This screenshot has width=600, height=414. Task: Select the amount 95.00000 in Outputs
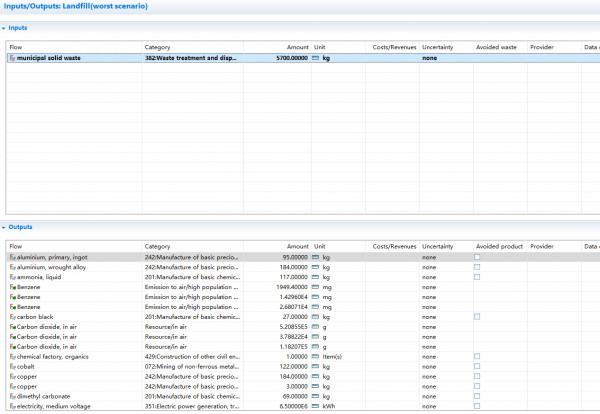click(295, 257)
